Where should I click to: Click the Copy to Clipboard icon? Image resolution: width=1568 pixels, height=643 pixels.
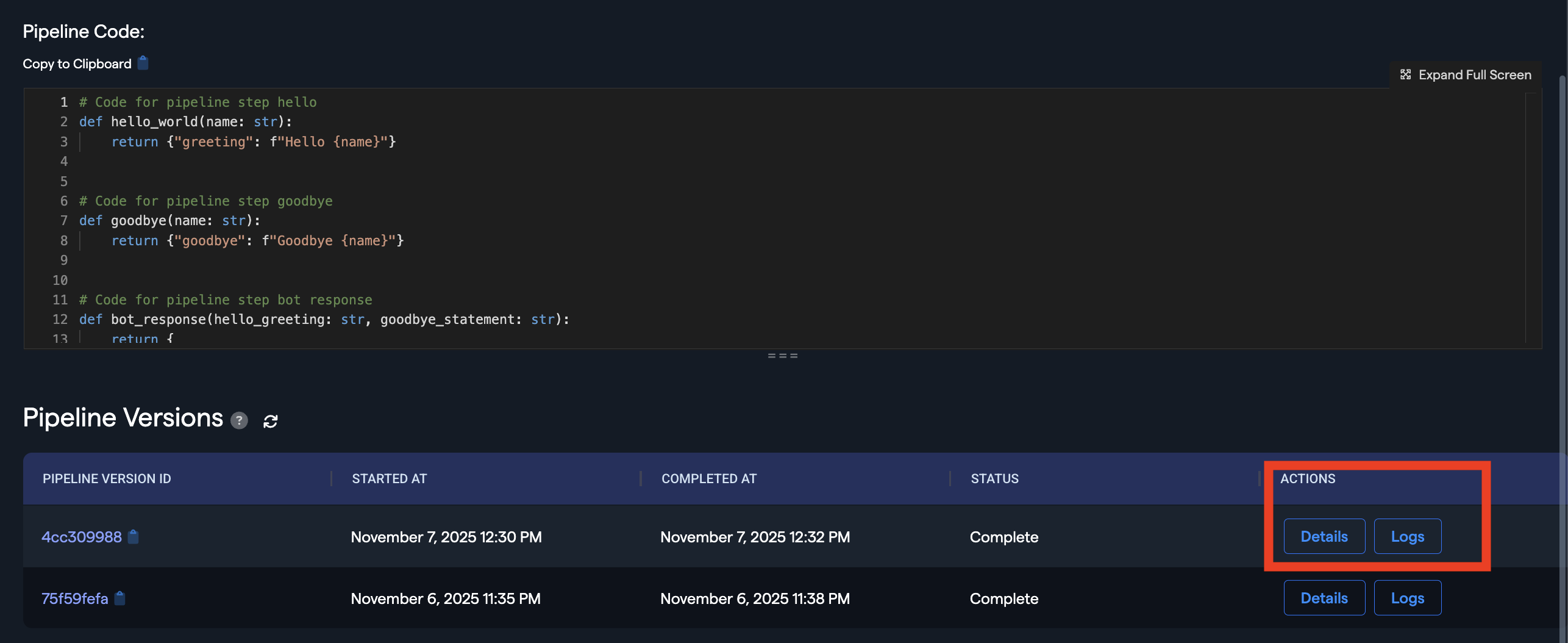click(143, 63)
